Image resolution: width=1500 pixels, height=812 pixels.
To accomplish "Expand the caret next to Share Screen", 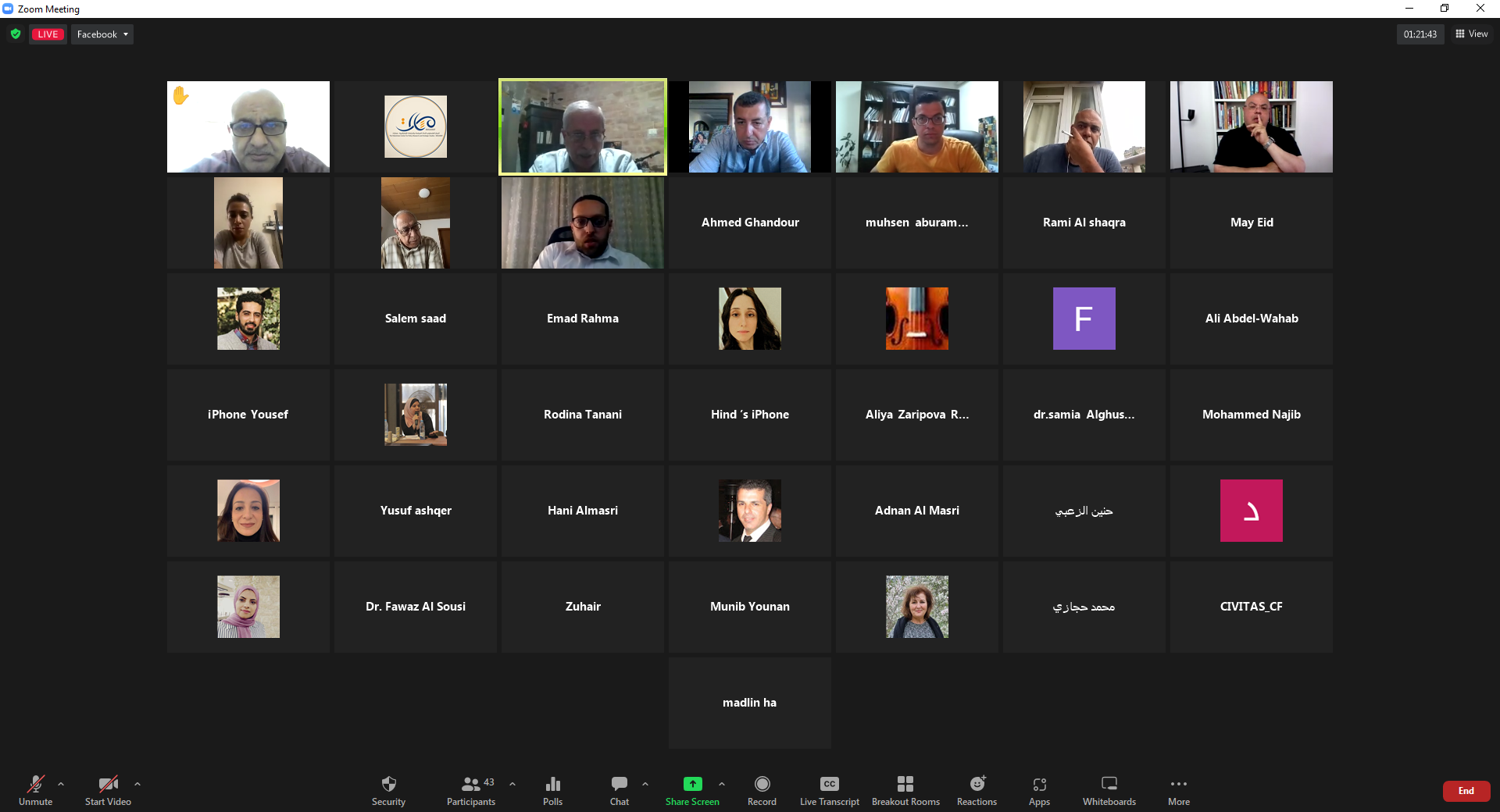I will (x=722, y=784).
